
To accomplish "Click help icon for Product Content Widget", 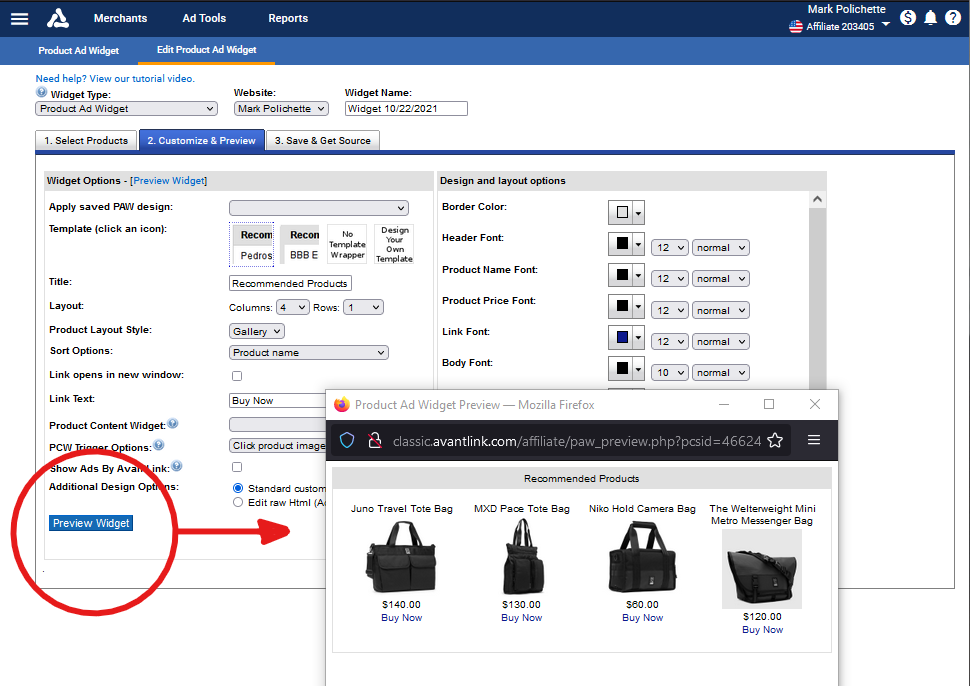I will point(173,424).
